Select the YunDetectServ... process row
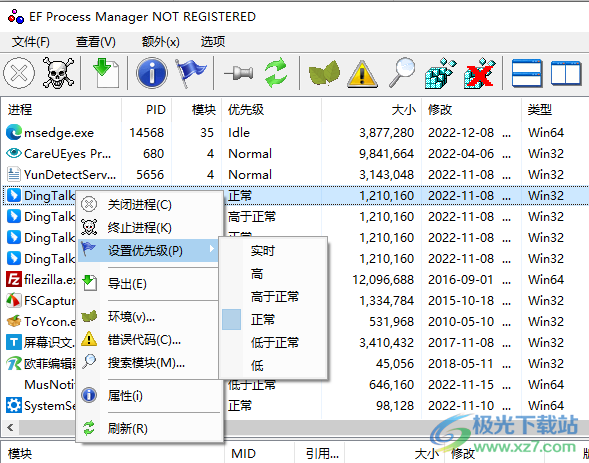 [x=295, y=175]
